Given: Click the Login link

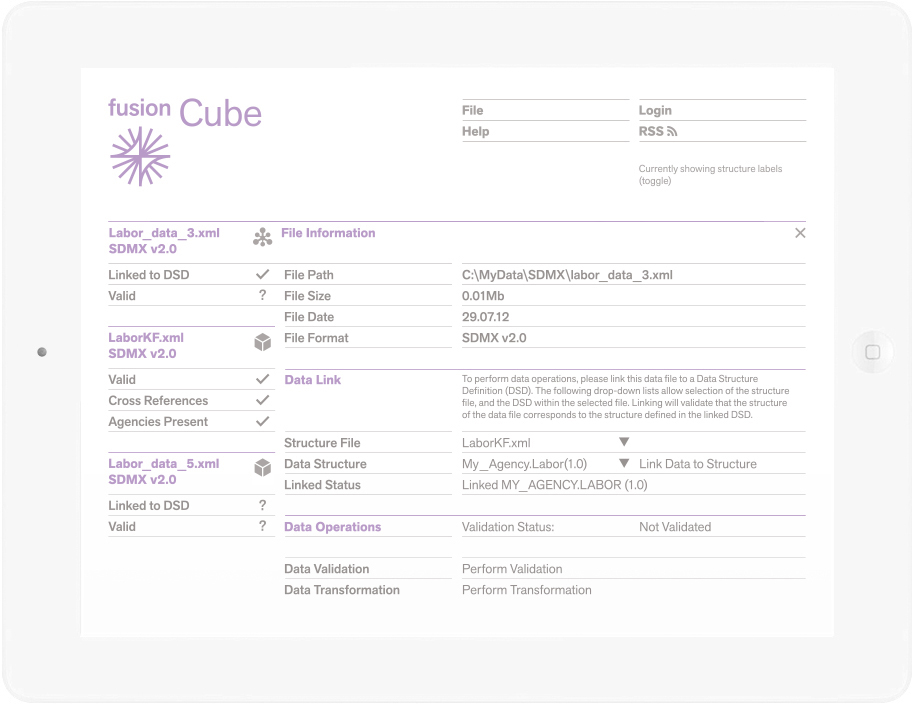Looking at the screenshot, I should 655,111.
